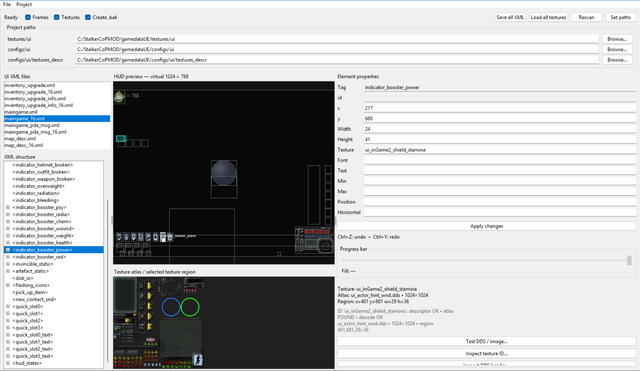Expand the selected indicator_booster_power node
The height and width of the screenshot is (371, 640).
pos(8,249)
